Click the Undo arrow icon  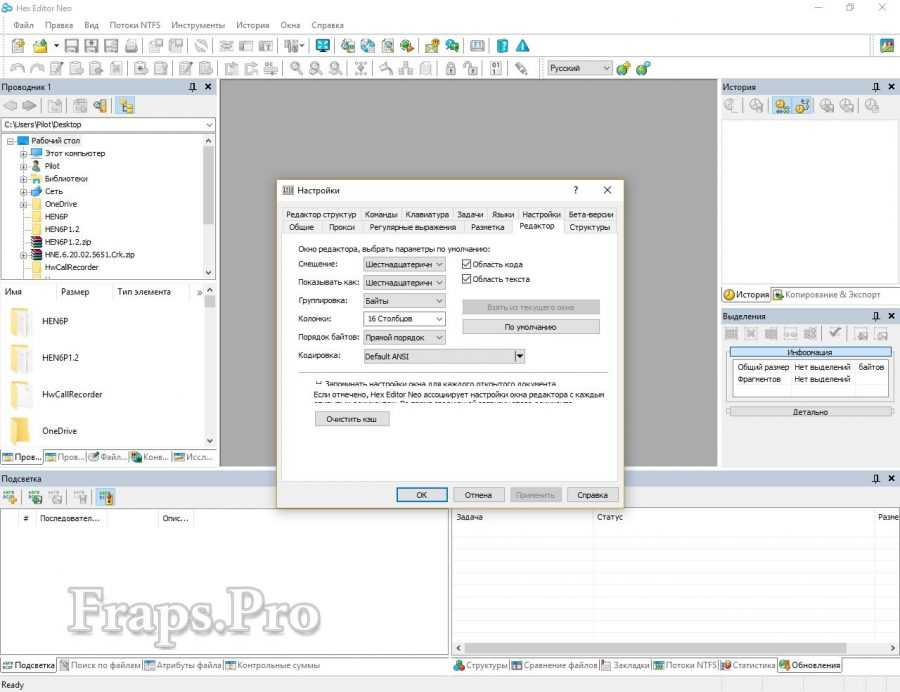tap(17, 68)
